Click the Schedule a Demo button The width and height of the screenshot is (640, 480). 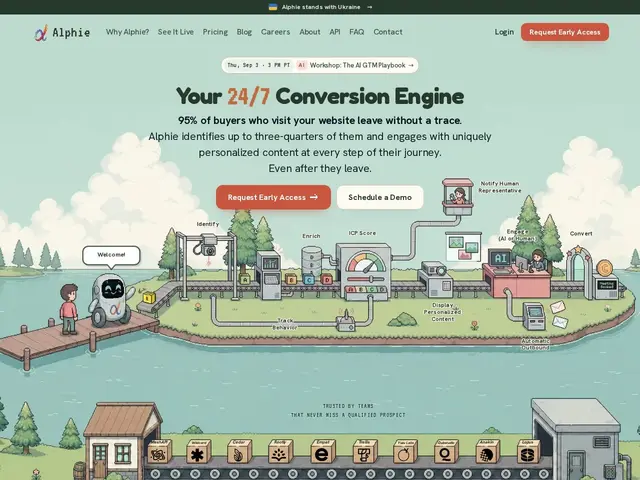click(x=380, y=197)
